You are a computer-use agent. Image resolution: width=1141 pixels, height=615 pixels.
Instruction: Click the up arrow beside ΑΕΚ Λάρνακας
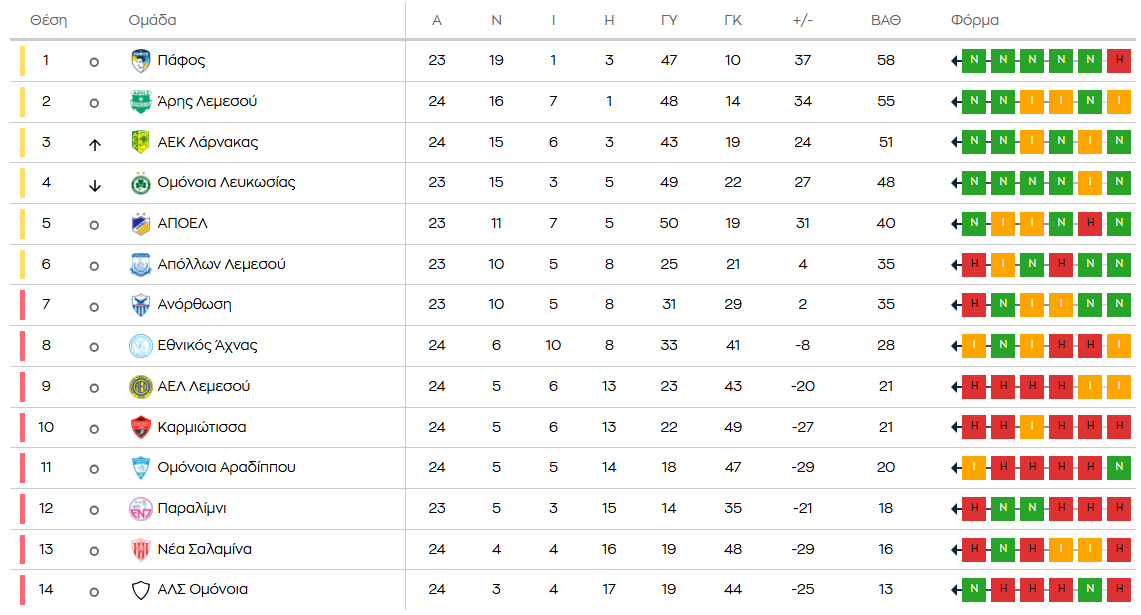(x=95, y=144)
